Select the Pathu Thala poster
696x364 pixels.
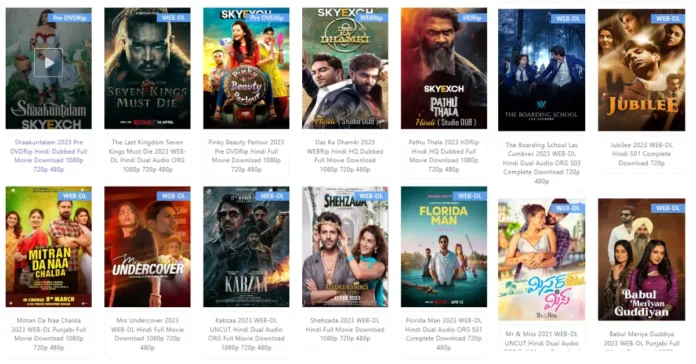[444, 68]
